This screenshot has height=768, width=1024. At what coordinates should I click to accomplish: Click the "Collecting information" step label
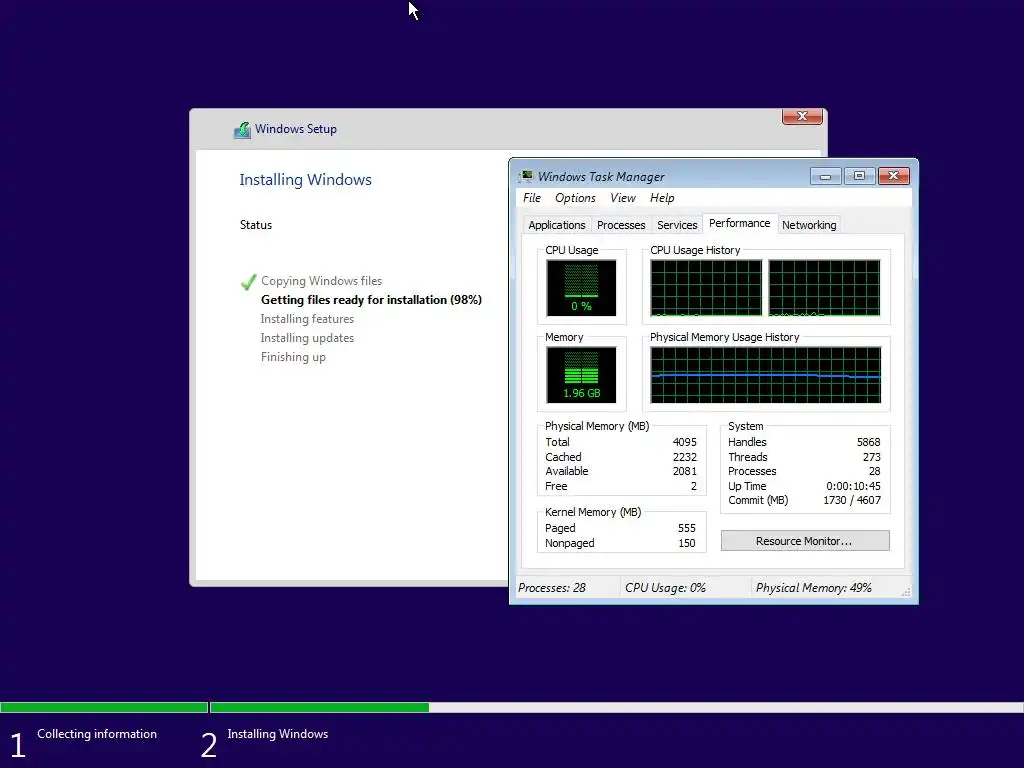coord(97,734)
